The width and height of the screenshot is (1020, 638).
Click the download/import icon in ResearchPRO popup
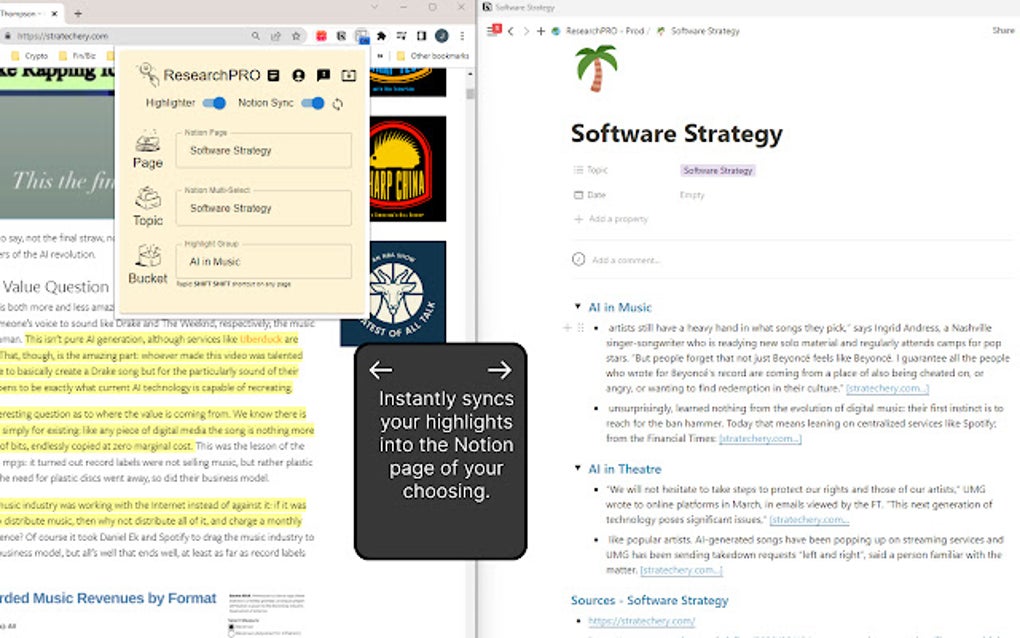[x=349, y=75]
